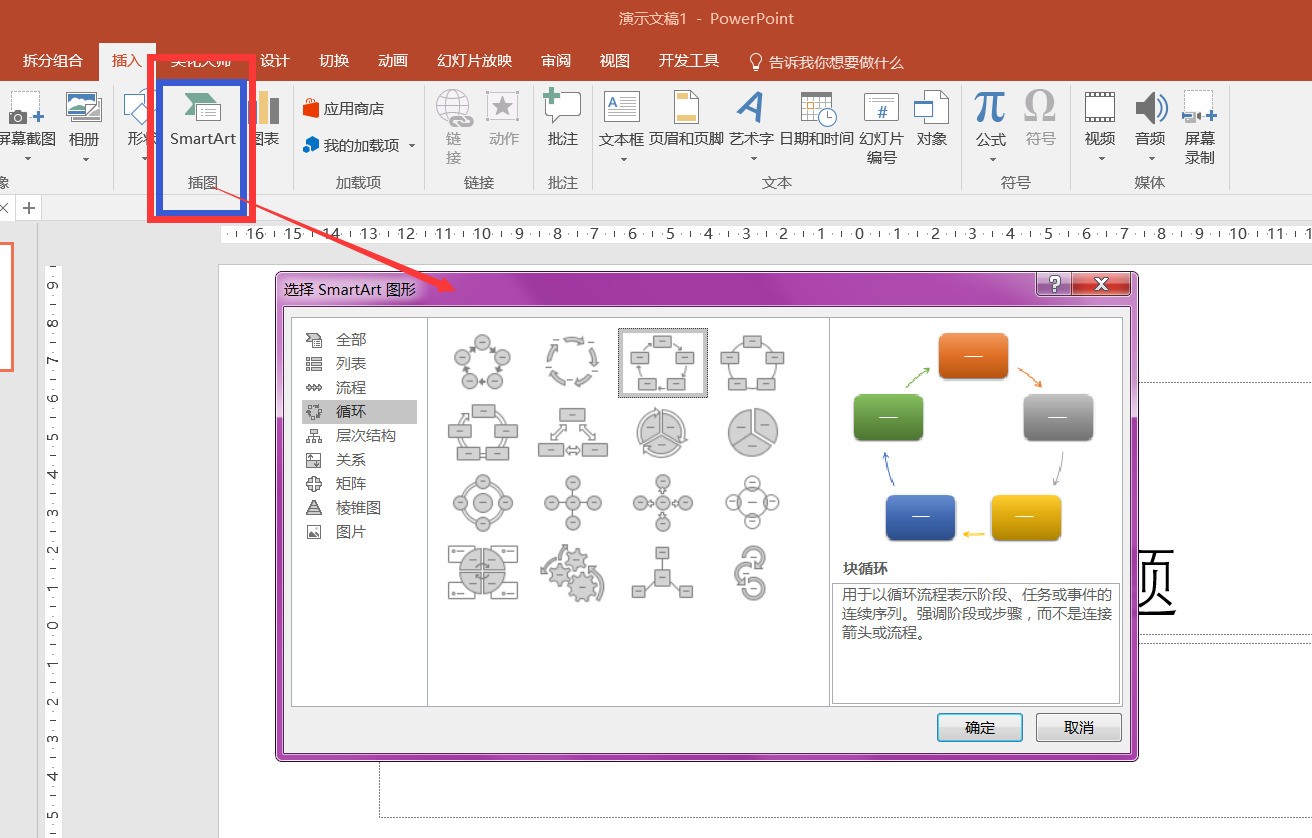The width and height of the screenshot is (1312, 838).
Task: Open the 幻灯片放映 tab
Action: tap(474, 61)
